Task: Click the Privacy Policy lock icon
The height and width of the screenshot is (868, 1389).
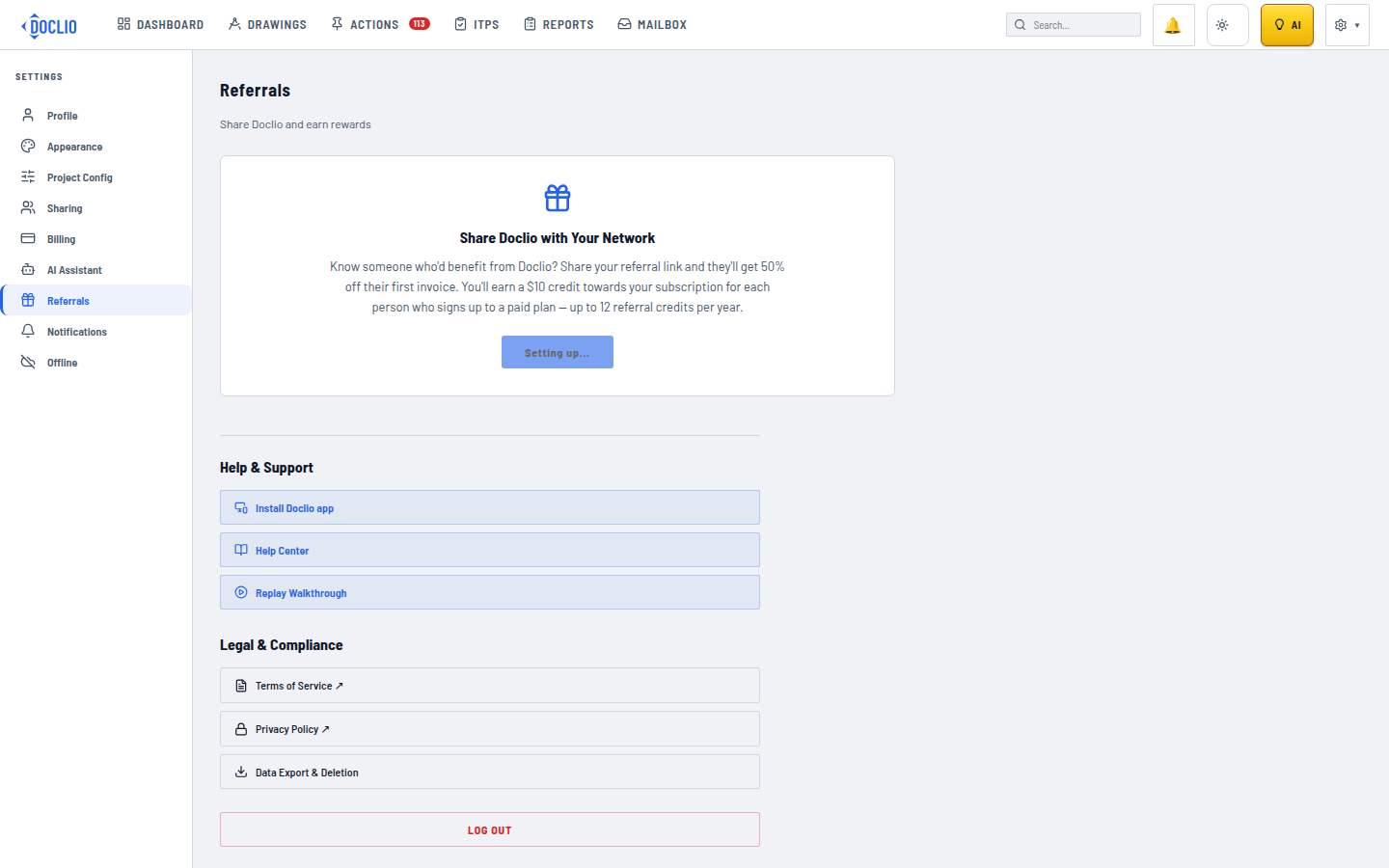Action: (241, 729)
